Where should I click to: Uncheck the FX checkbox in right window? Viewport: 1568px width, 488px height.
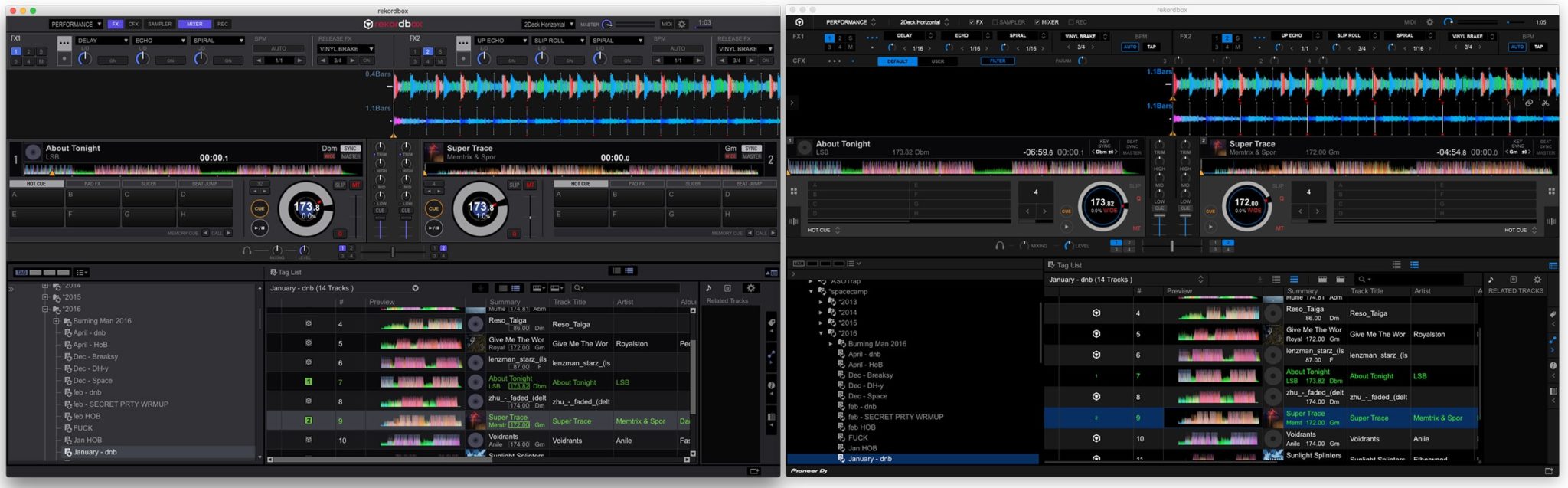coord(972,22)
